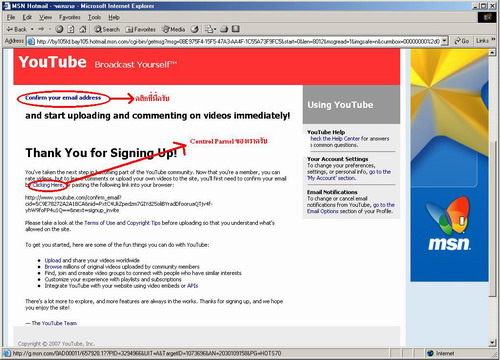Click inside the Address URL field

pos(238,41)
